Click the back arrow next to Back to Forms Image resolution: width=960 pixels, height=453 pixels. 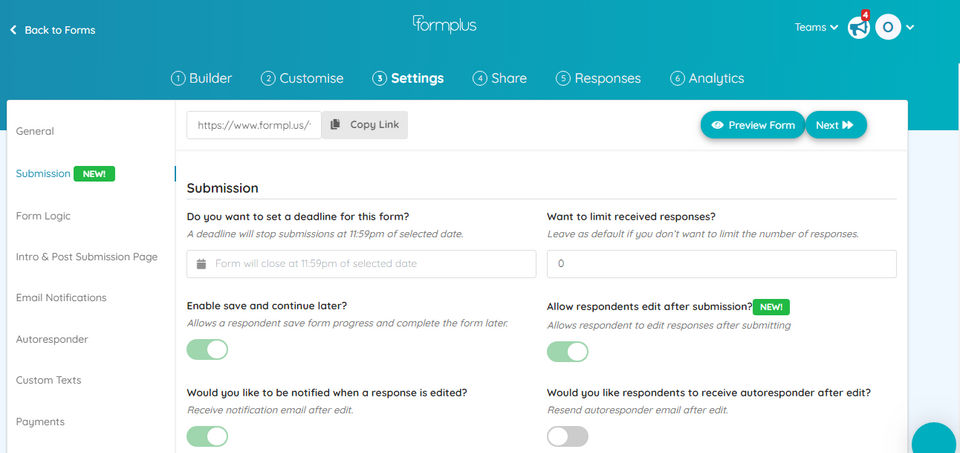click(13, 30)
